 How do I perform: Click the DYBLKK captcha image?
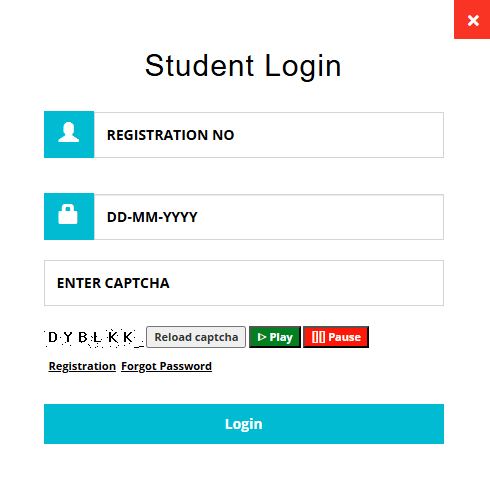[x=95, y=338]
